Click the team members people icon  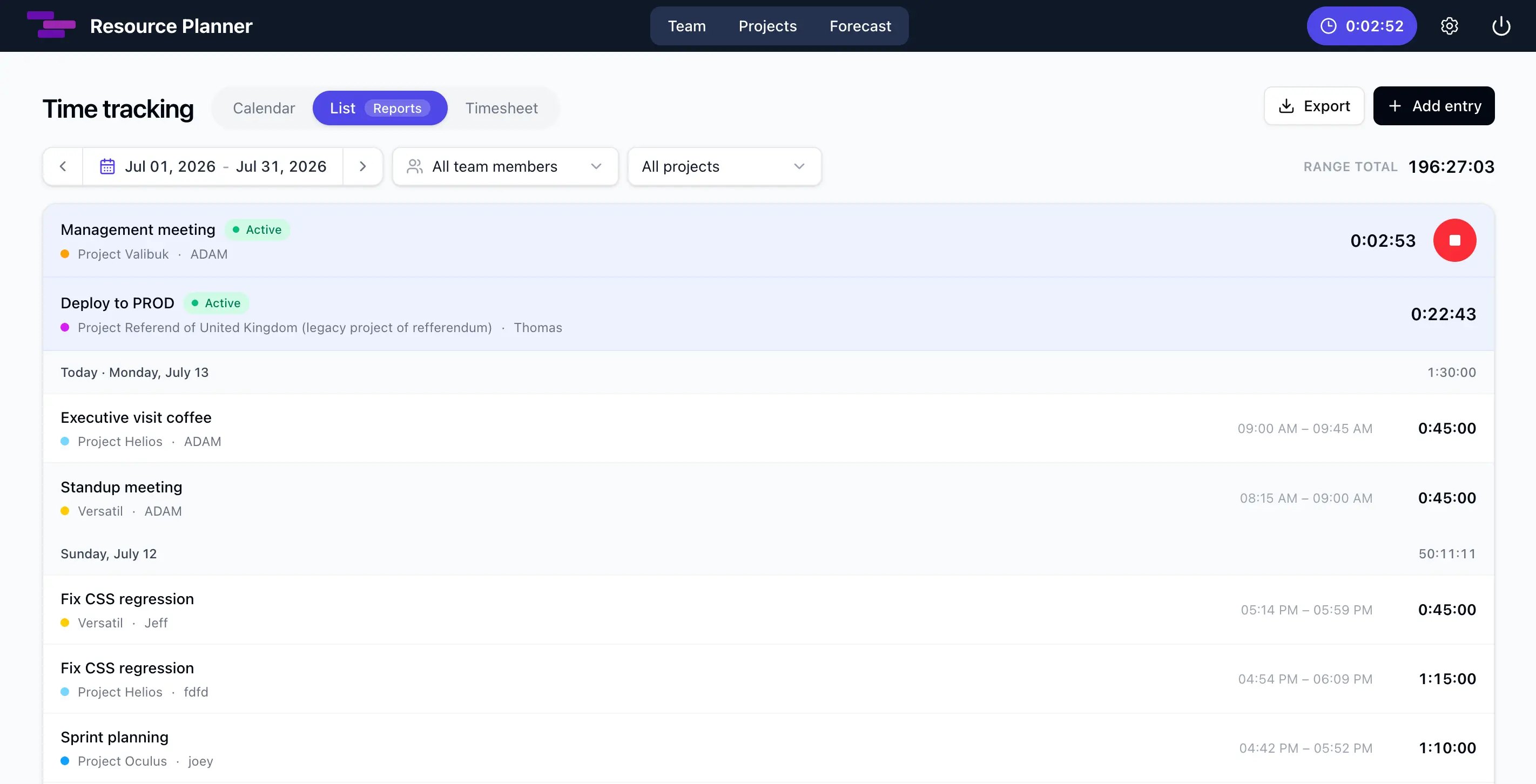click(414, 166)
